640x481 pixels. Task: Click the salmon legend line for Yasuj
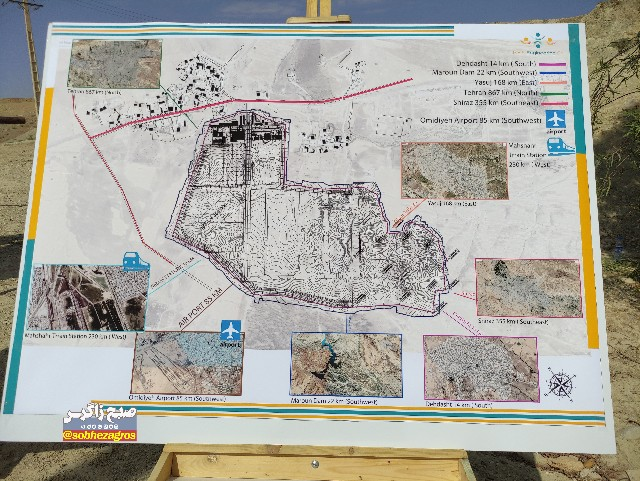553,83
